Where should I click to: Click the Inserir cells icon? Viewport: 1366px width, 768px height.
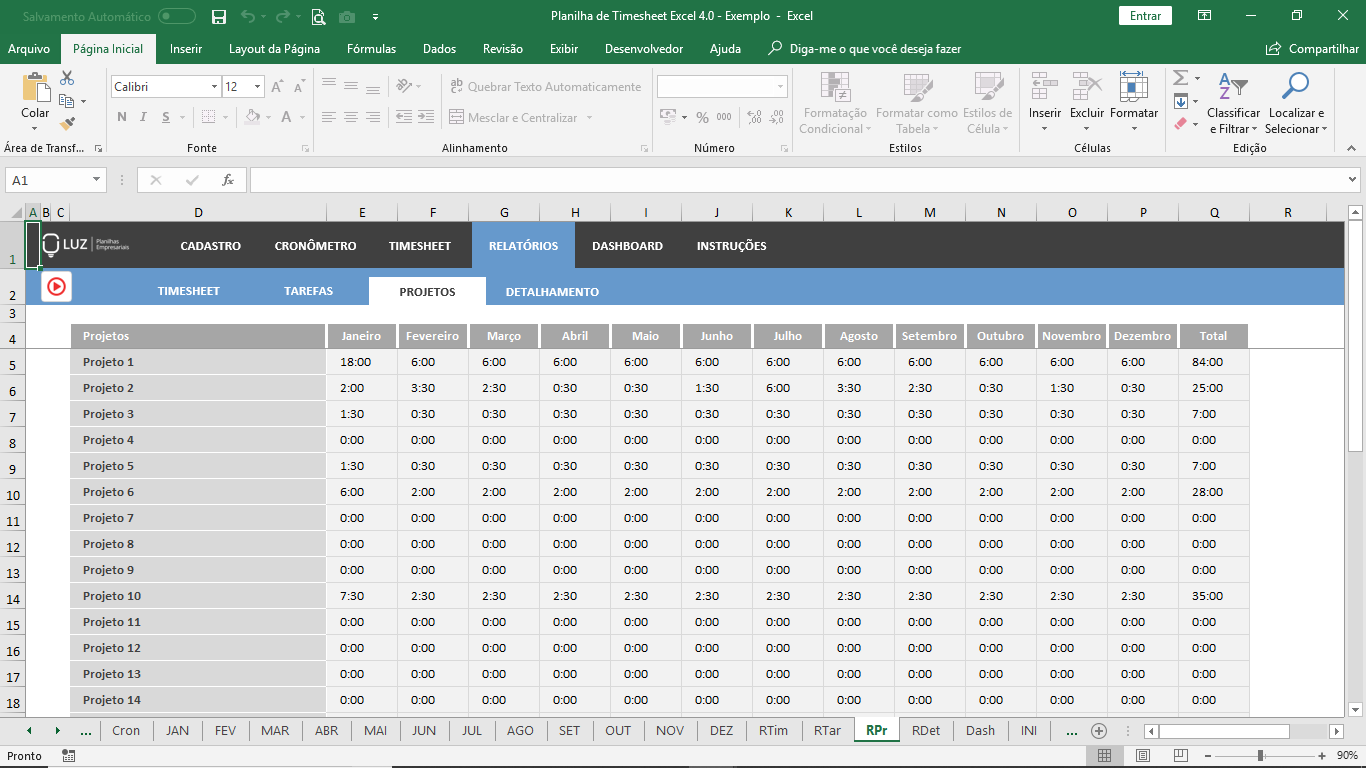(x=1045, y=87)
